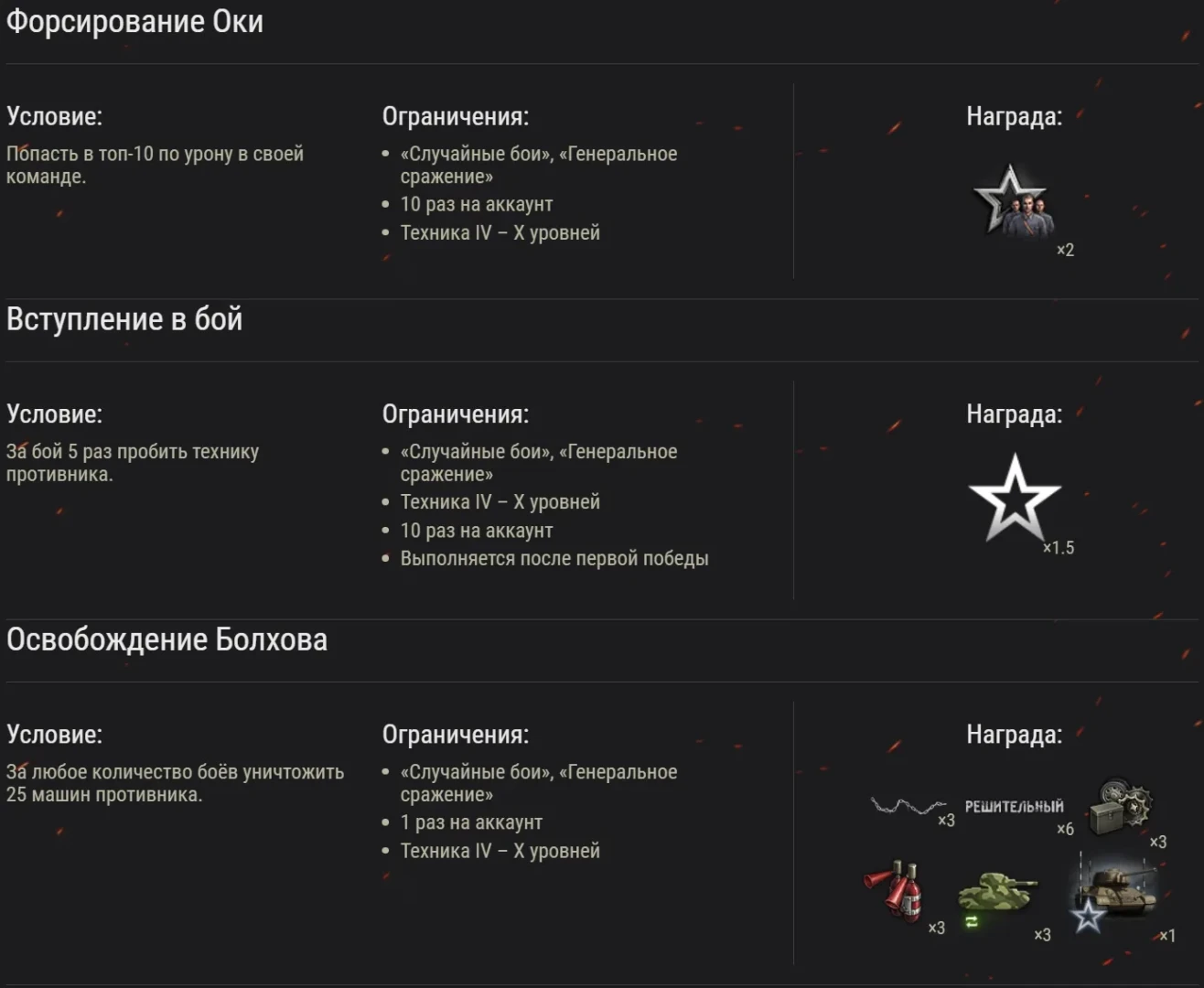Click the ×2 crew experience multiplier label
1204x988 pixels.
(1065, 250)
